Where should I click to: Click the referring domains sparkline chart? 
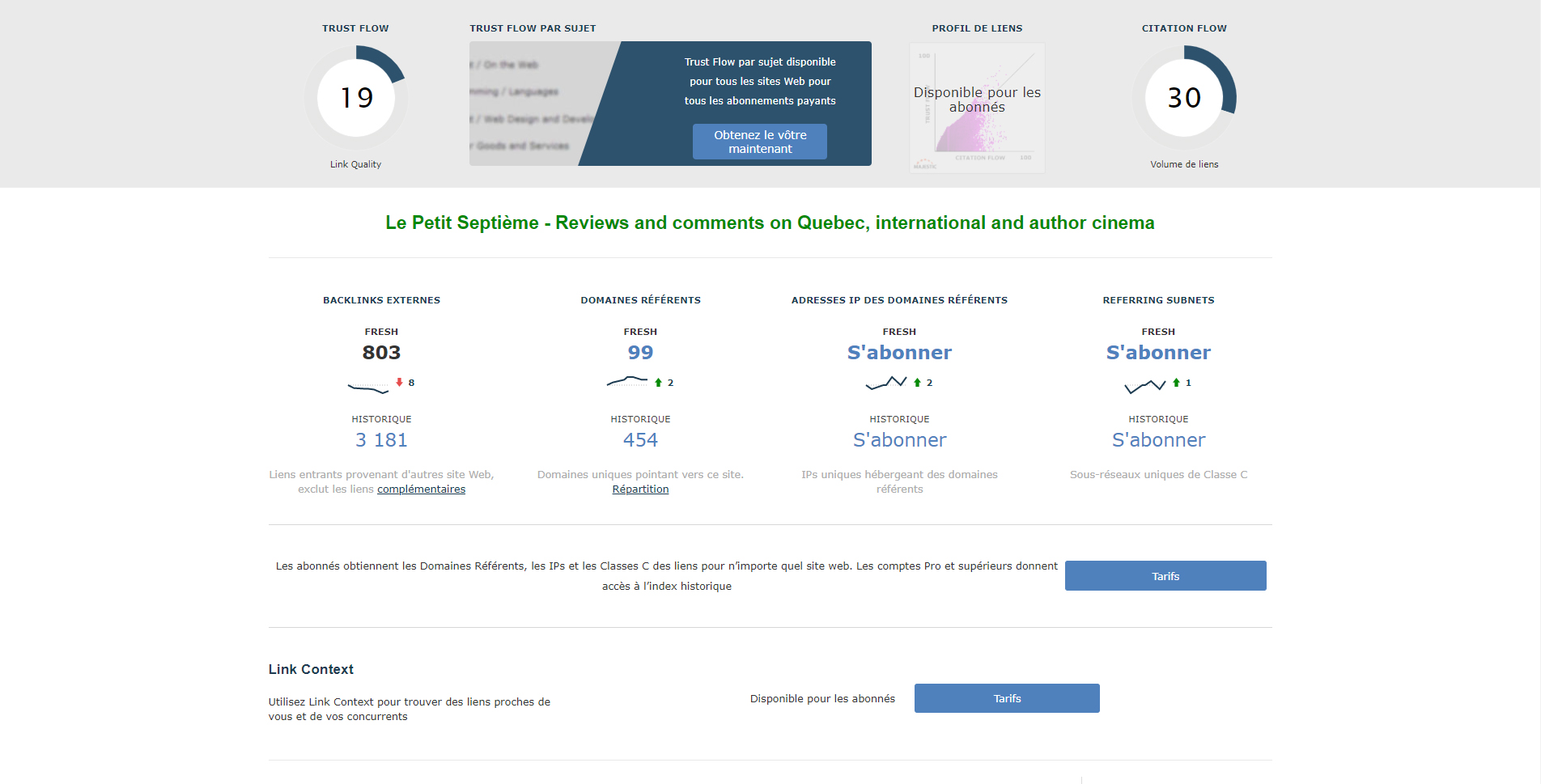pos(627,380)
